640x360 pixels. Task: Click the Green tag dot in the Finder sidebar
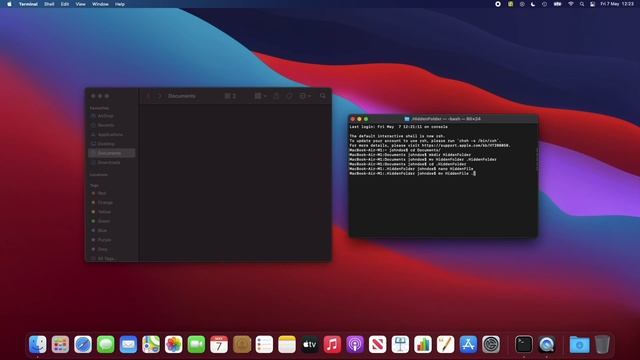(93, 221)
